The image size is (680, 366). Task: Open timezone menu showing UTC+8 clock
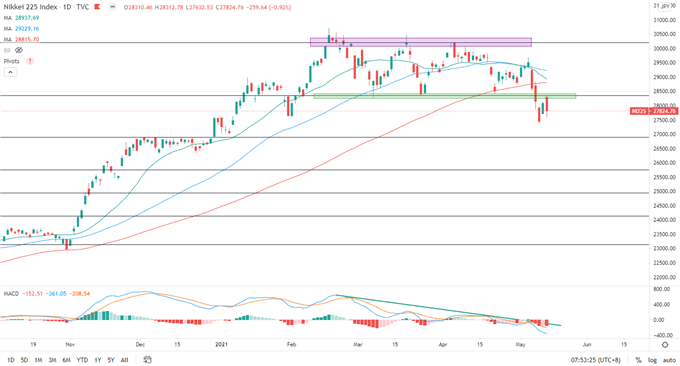[595, 360]
